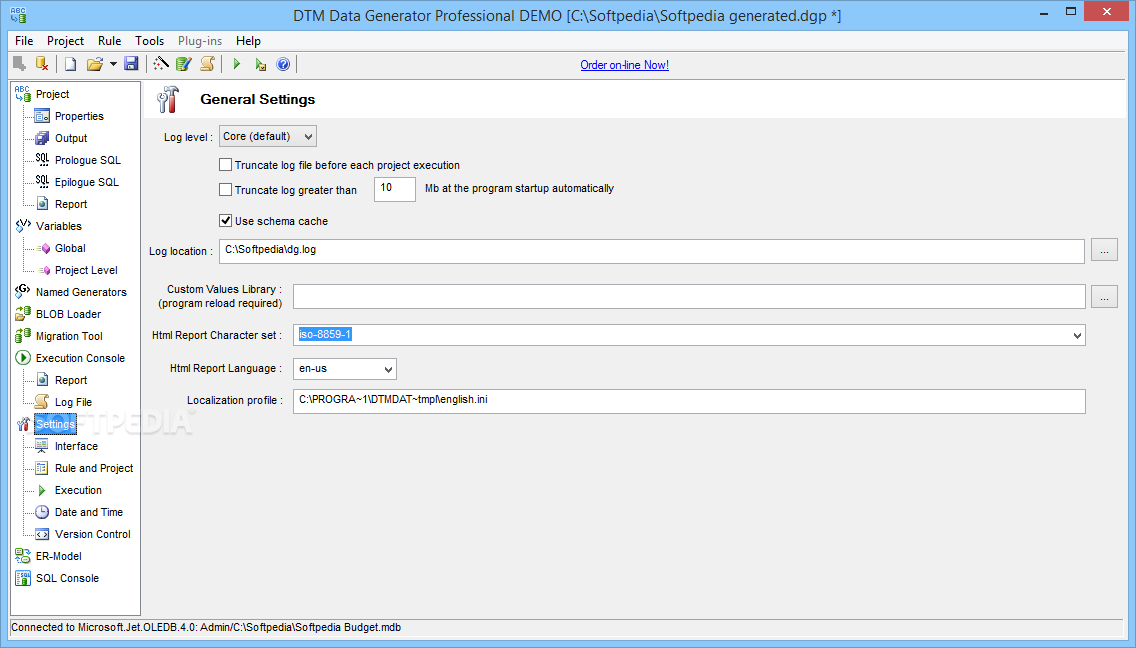Select the Output tree item

click(71, 138)
